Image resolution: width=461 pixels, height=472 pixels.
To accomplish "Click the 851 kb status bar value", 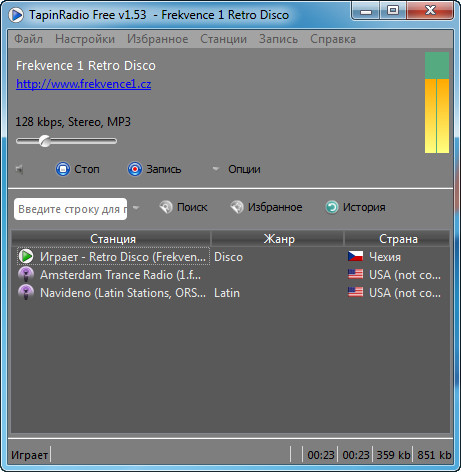I will [434, 455].
